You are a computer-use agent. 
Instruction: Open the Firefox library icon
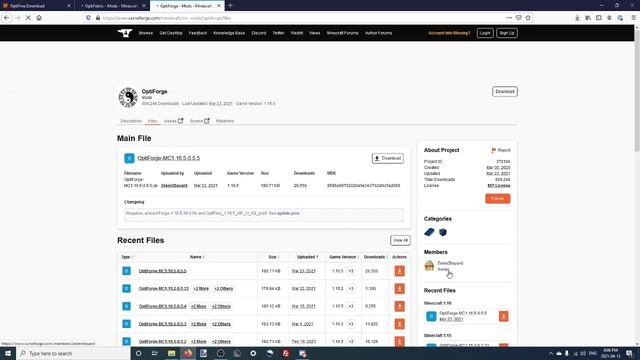pyautogui.click(x=588, y=18)
